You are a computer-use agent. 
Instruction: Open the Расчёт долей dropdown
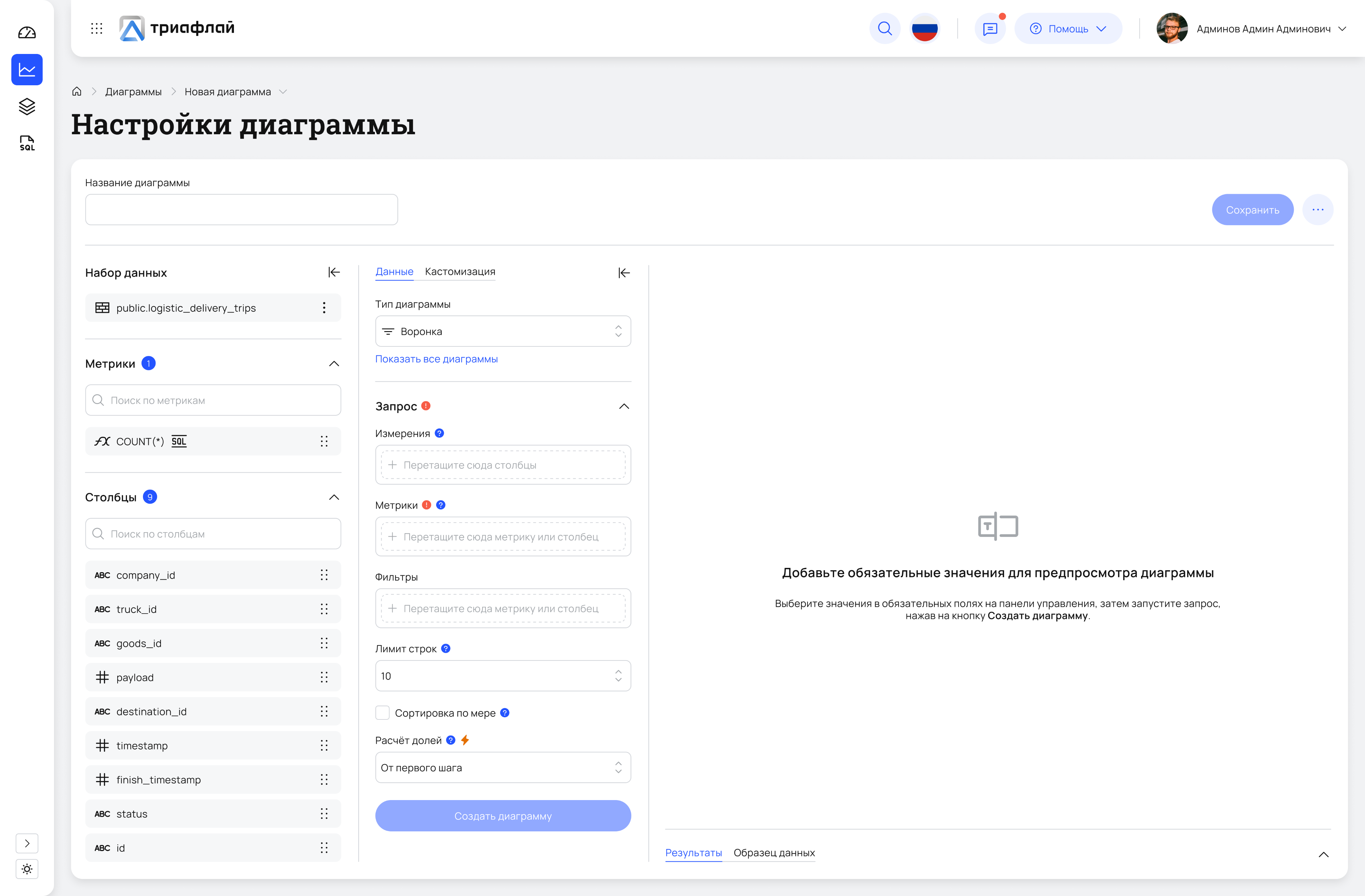503,767
